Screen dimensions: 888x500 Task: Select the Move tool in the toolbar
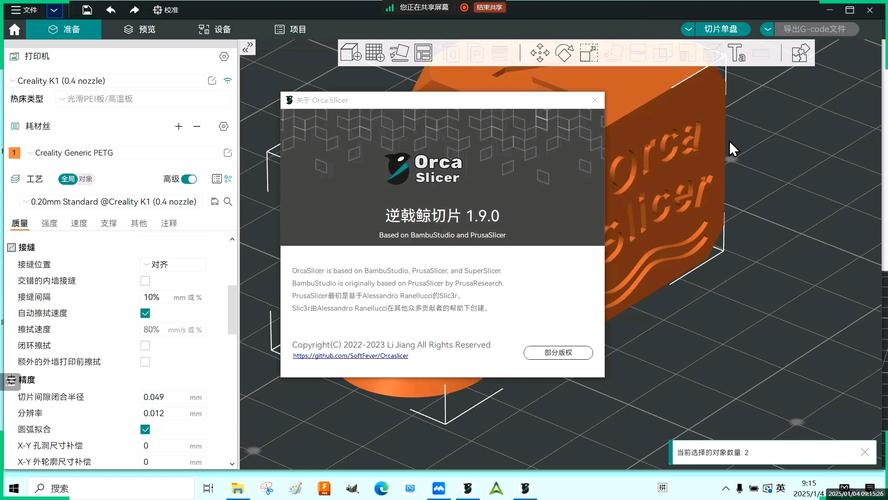tap(539, 53)
